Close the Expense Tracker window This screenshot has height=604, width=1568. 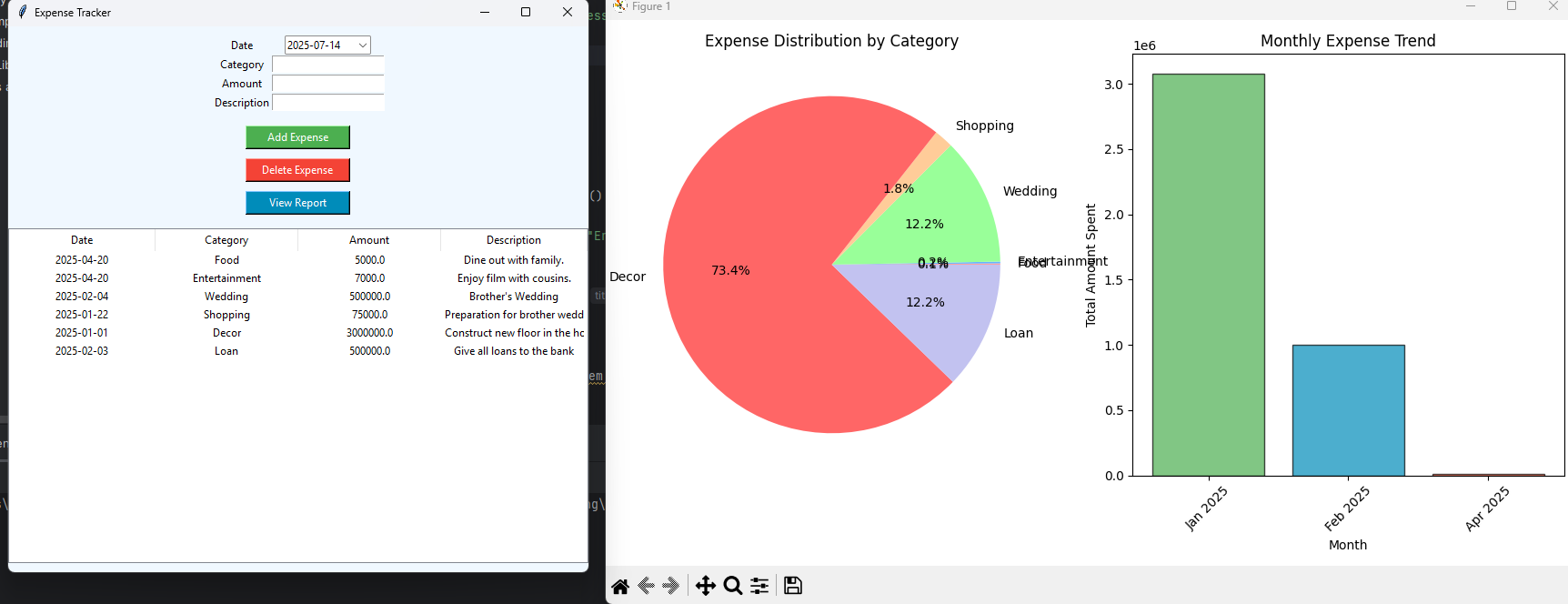click(x=568, y=12)
